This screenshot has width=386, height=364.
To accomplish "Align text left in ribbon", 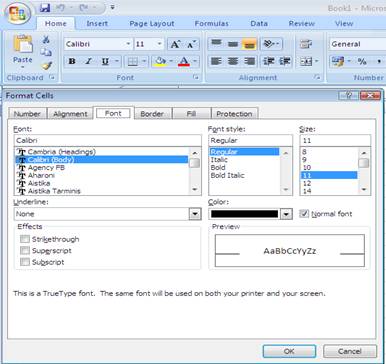I will (x=216, y=61).
